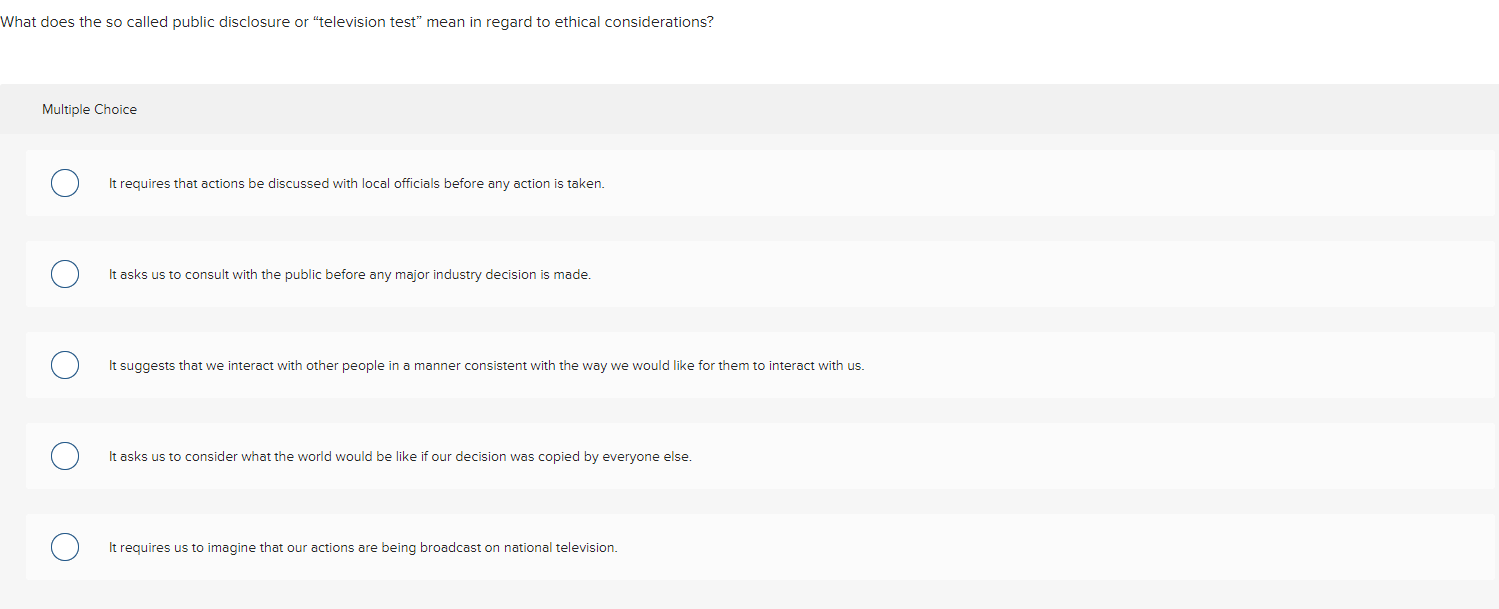1499x609 pixels.
Task: Click the answer describing how we interact with others
Action: pyautogui.click(x=485, y=364)
